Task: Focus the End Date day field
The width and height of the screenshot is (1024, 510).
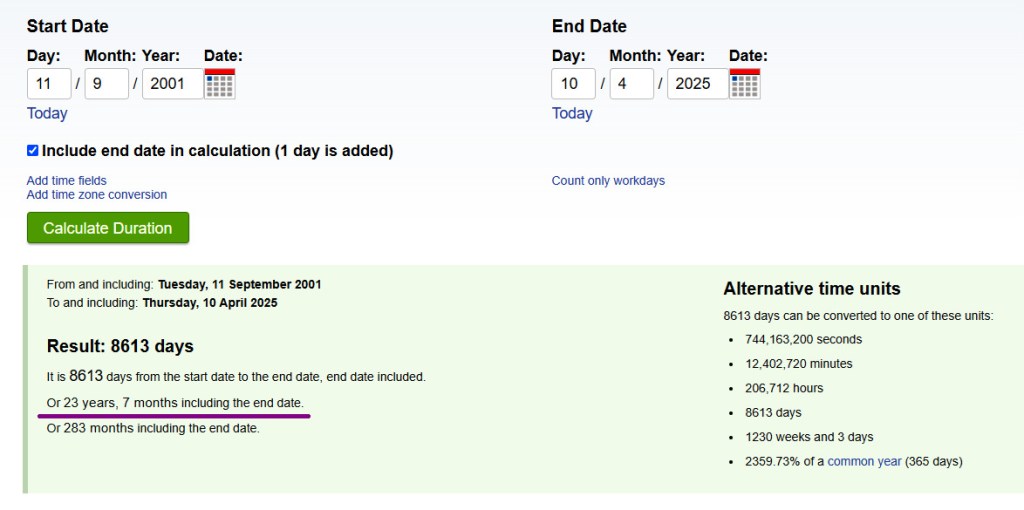Action: click(x=573, y=84)
